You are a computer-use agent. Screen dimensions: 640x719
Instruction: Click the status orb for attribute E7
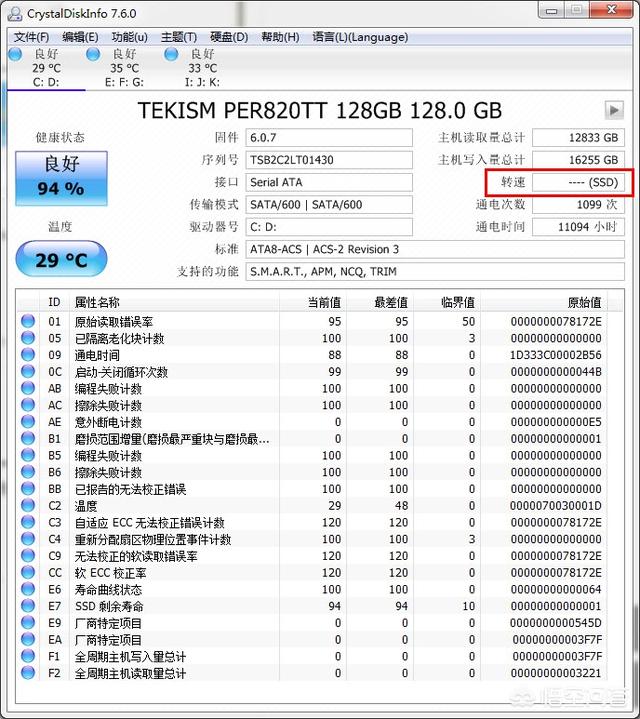click(28, 605)
